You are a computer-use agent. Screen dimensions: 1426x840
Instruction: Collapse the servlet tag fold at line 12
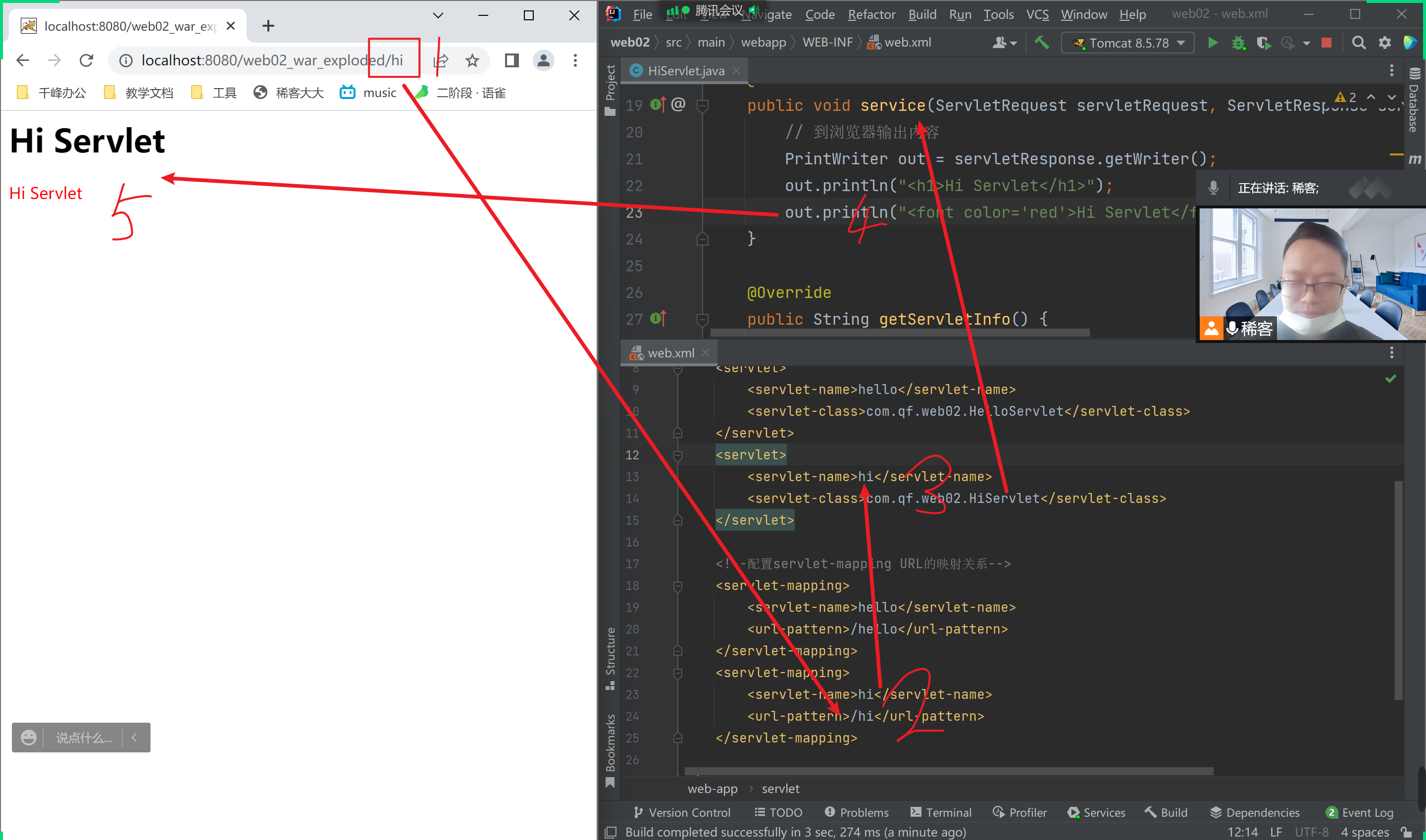678,455
